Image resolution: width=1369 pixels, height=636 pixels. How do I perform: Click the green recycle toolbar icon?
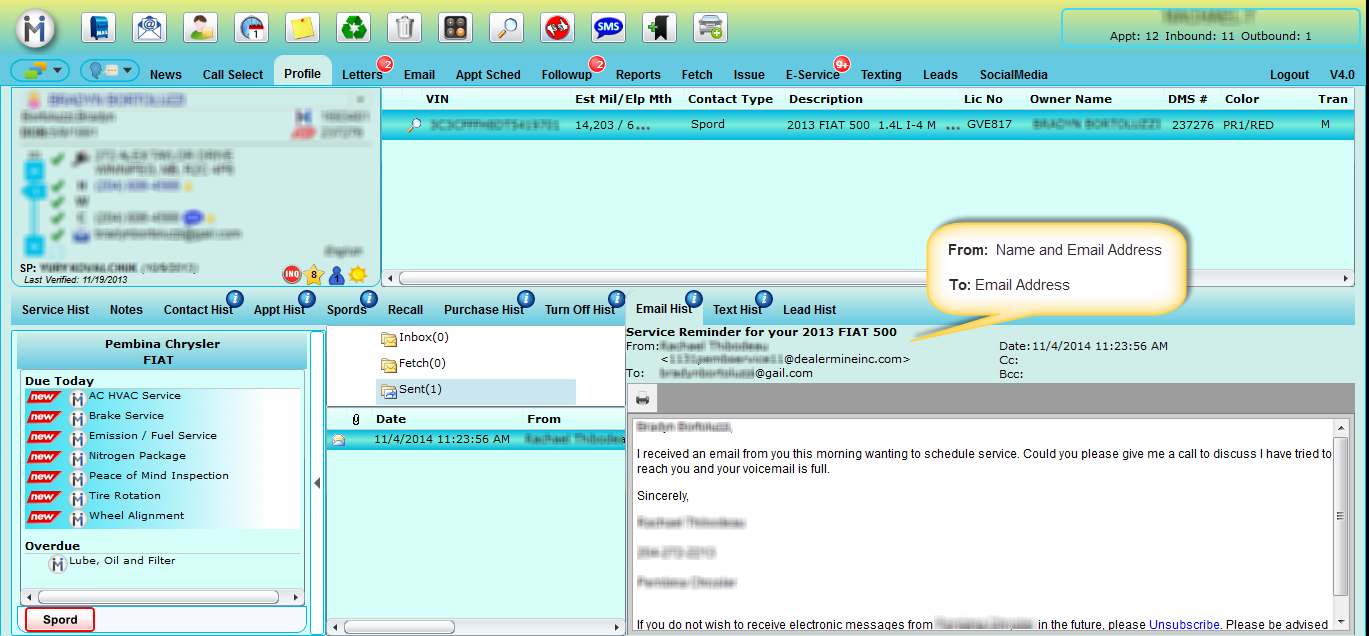pyautogui.click(x=353, y=27)
